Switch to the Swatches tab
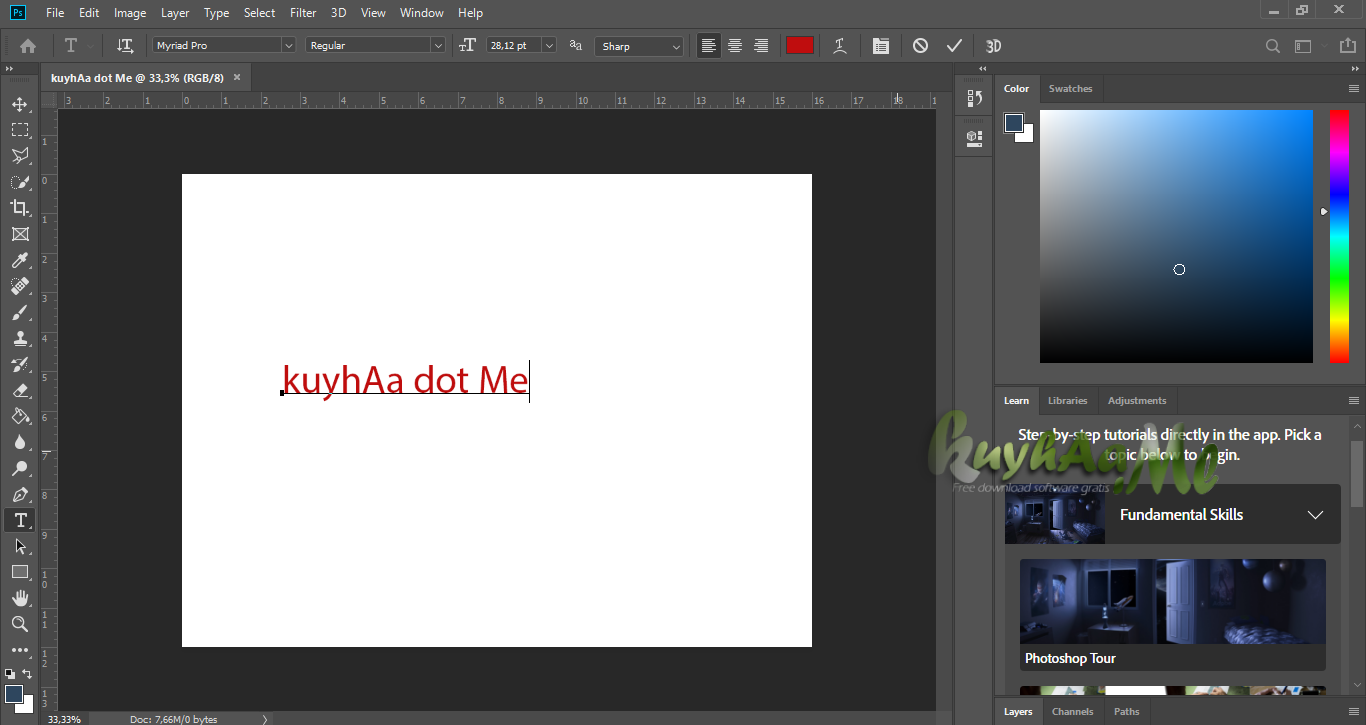This screenshot has height=725, width=1366. (x=1070, y=89)
